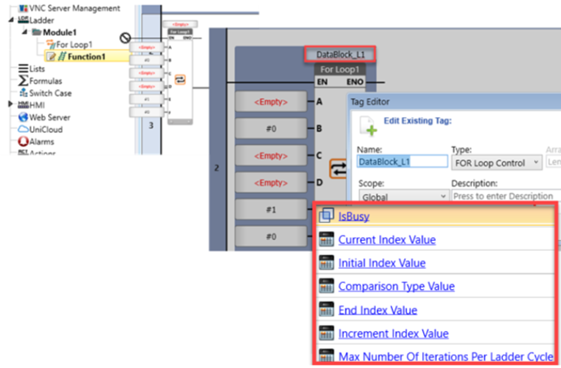Click the Increment Index Value link
The width and height of the screenshot is (561, 368).
point(393,334)
